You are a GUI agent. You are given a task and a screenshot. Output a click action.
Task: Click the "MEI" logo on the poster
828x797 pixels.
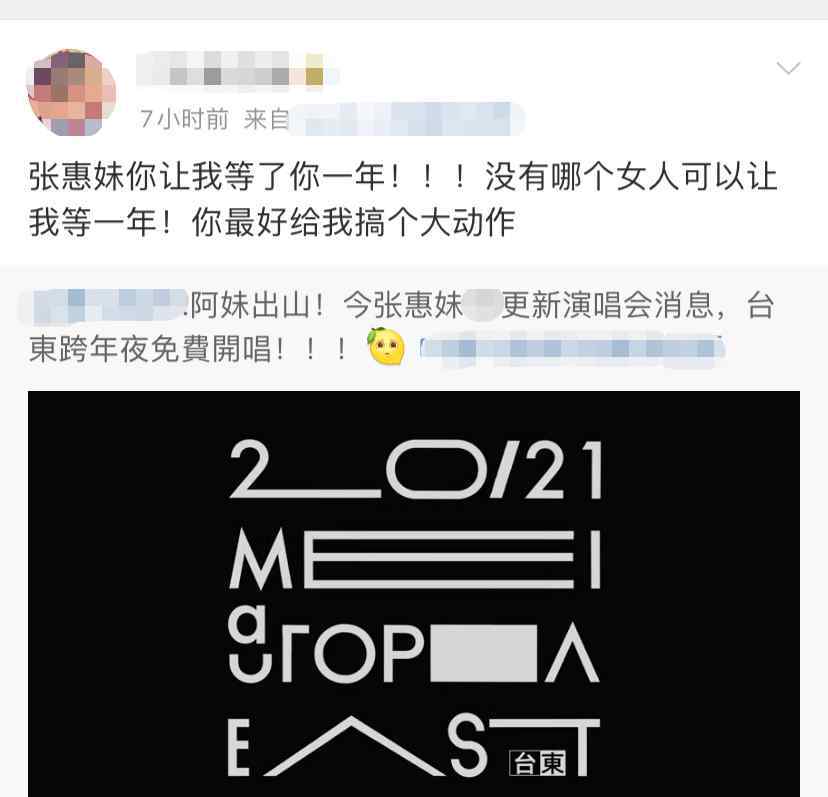click(x=415, y=560)
